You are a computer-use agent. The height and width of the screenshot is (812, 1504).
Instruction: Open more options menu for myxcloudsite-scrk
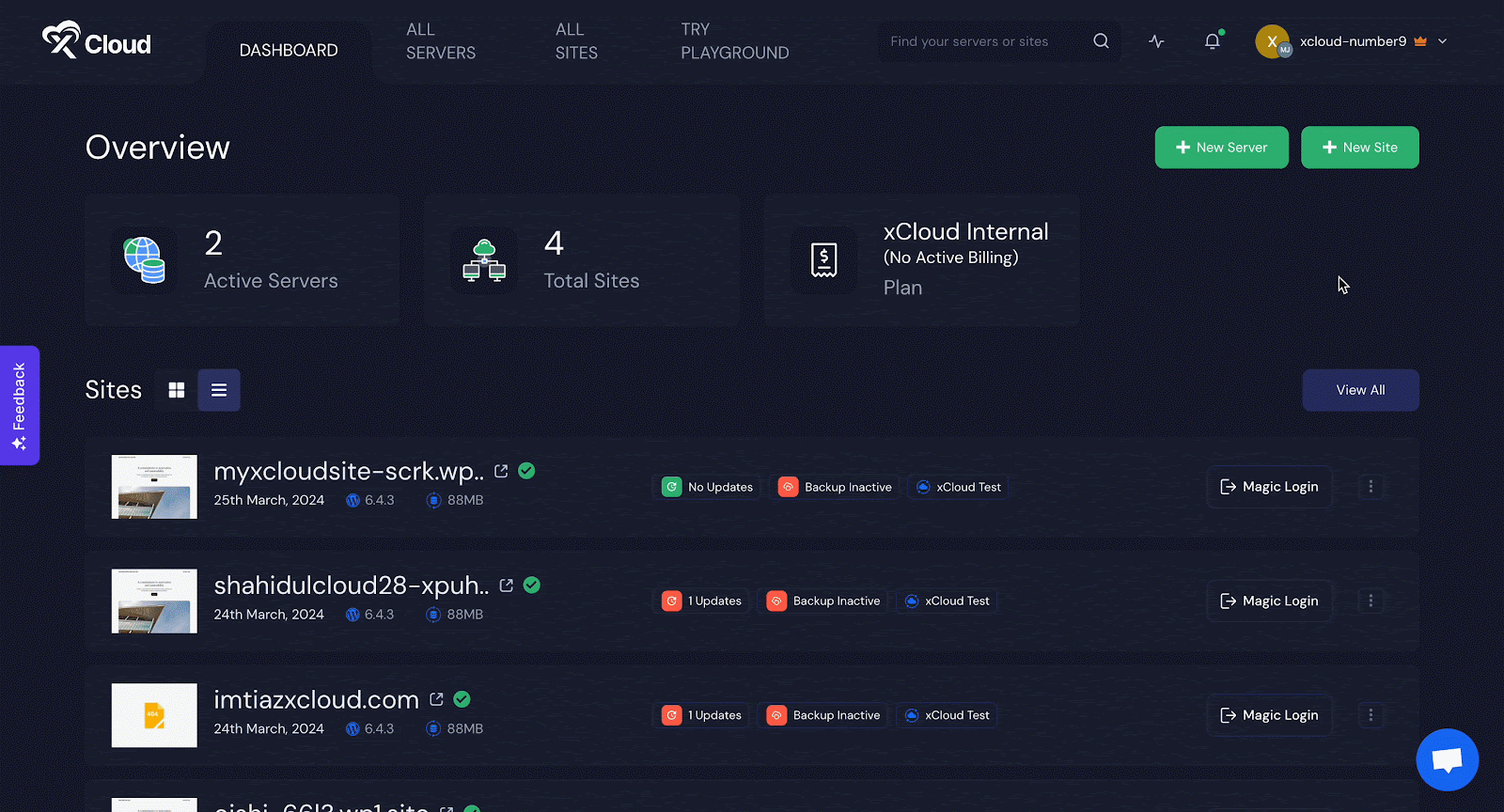(x=1371, y=487)
